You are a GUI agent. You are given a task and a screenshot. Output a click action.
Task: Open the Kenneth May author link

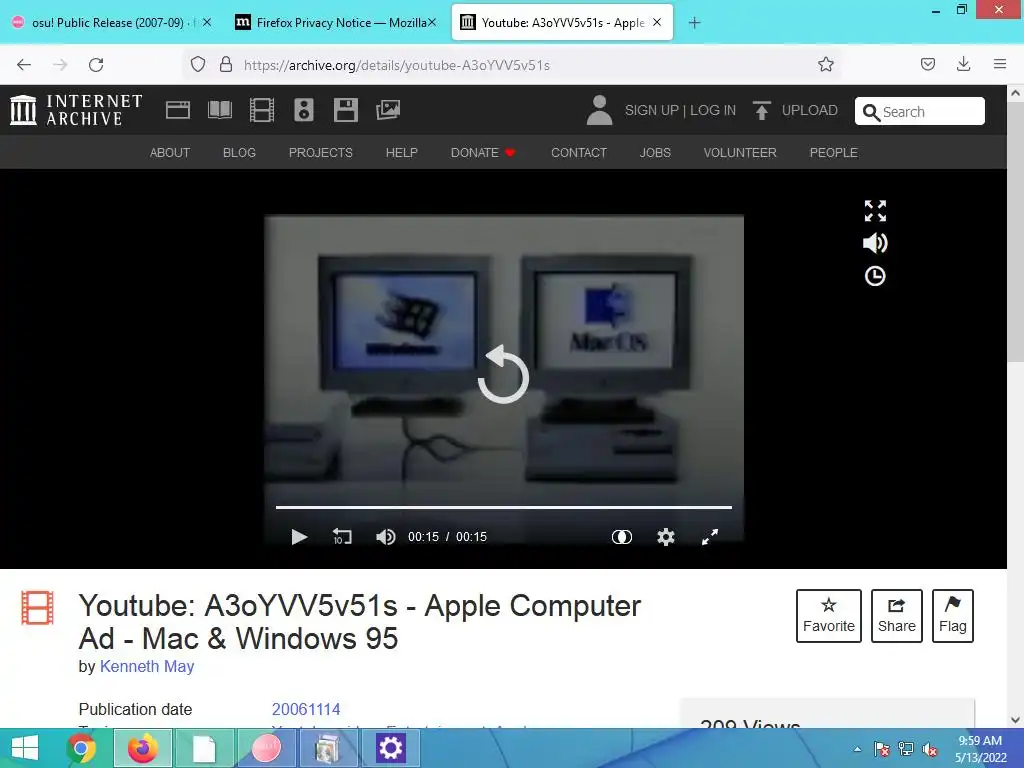click(x=147, y=666)
